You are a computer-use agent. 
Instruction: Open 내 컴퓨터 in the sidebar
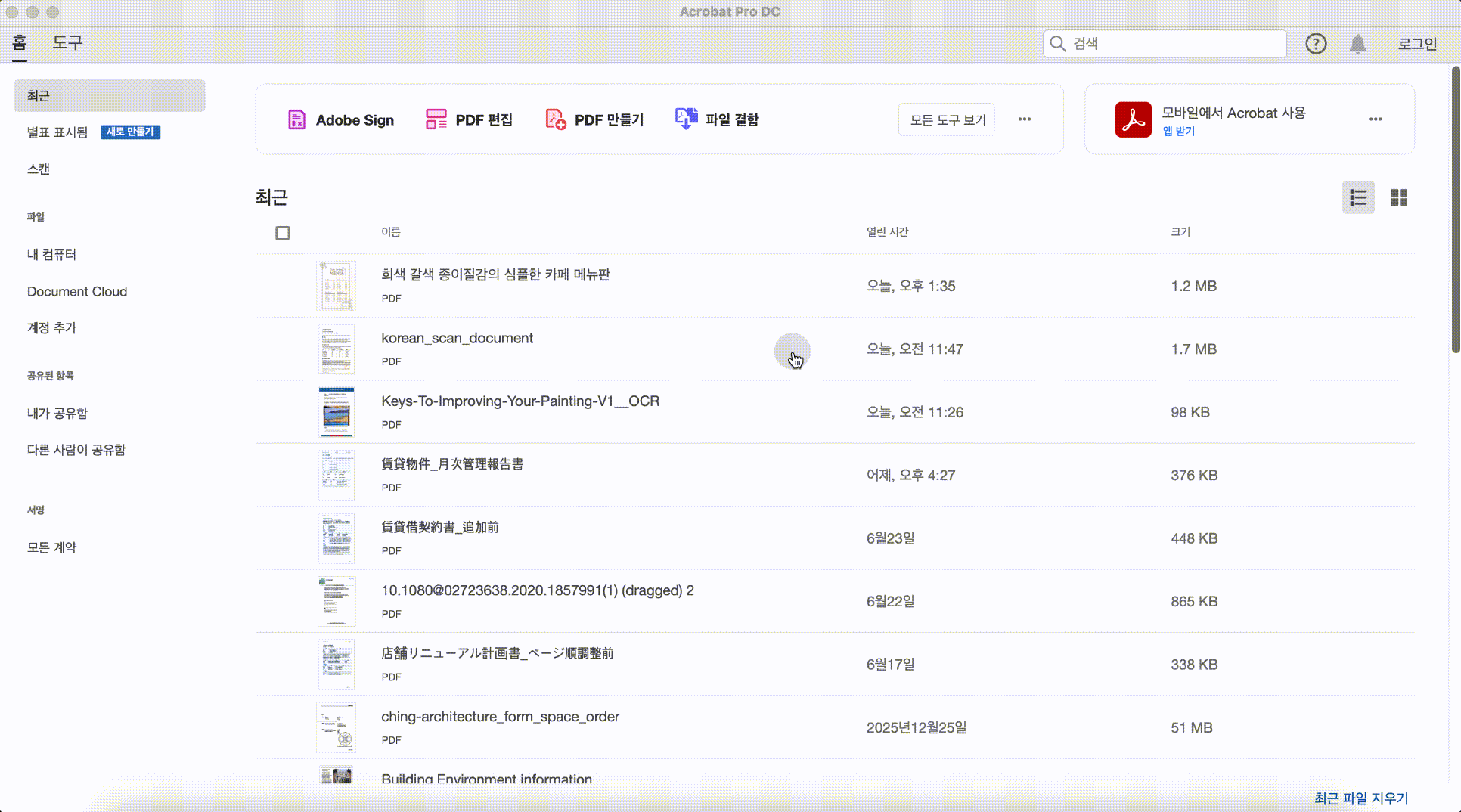(x=51, y=255)
